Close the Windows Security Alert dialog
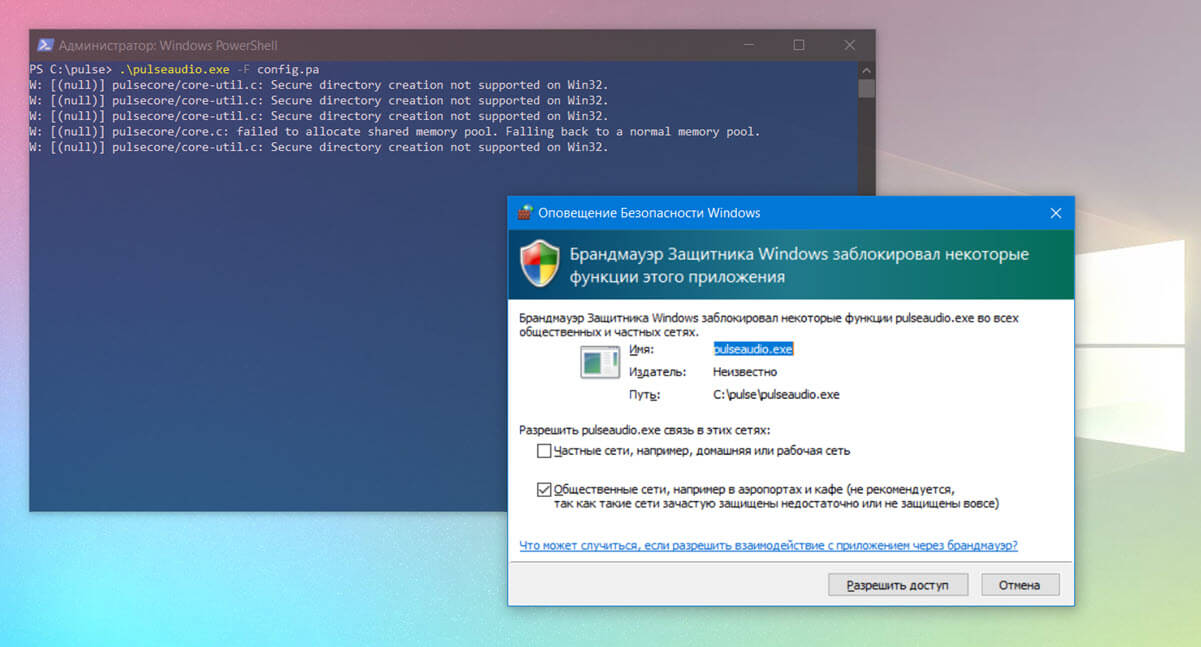 1055,213
